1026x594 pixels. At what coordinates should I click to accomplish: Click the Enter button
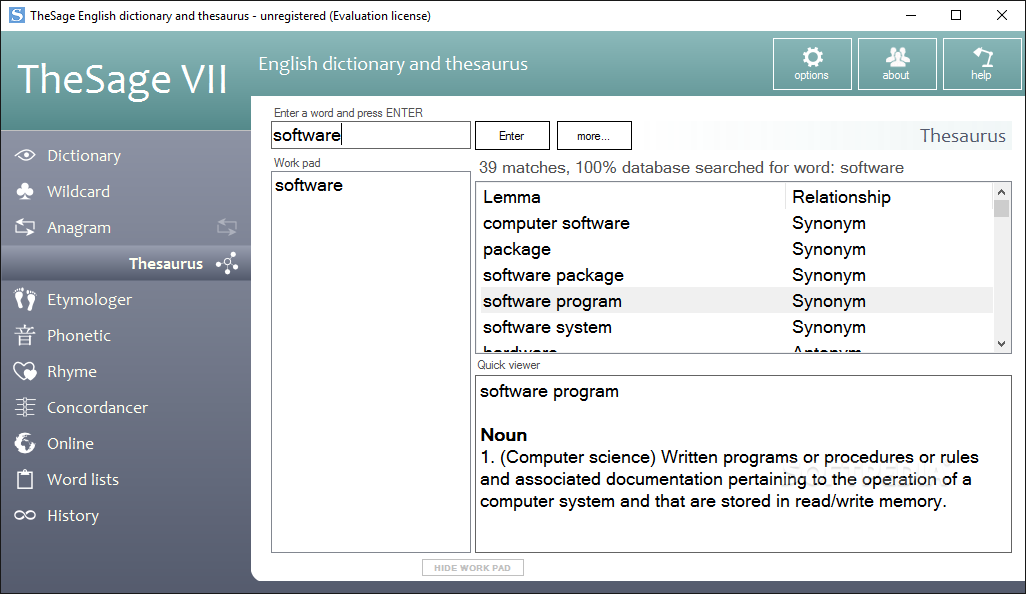coord(512,135)
